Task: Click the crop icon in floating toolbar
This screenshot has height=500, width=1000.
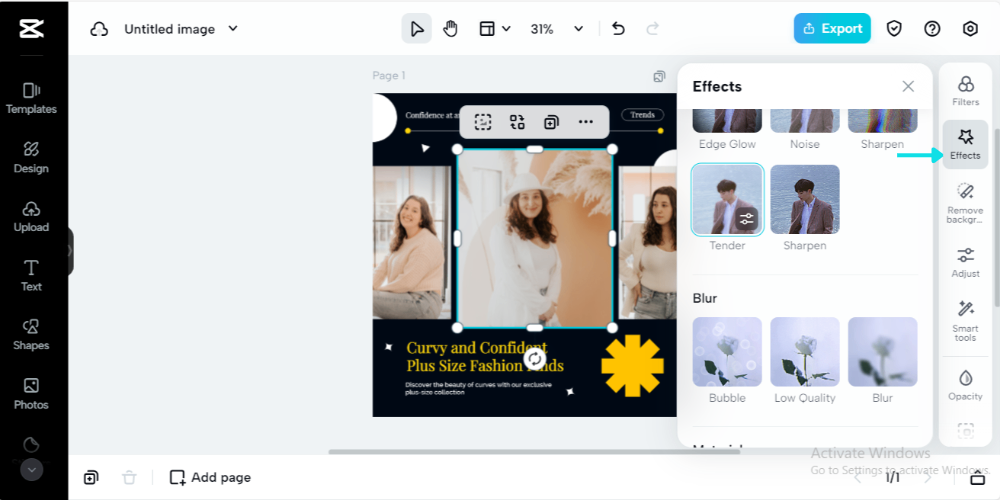Action: click(x=483, y=122)
